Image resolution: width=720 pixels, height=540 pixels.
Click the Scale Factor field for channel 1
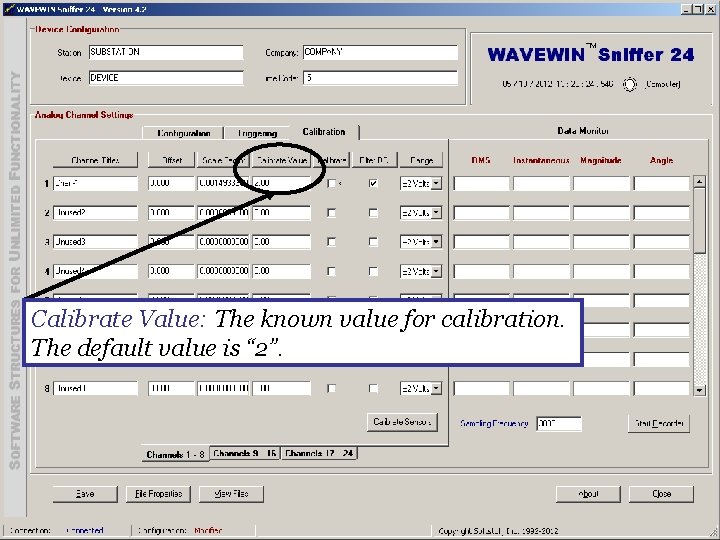[x=223, y=183]
